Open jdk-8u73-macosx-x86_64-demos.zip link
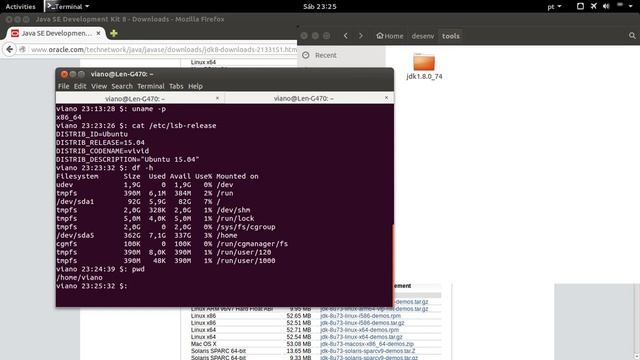The width and height of the screenshot is (640, 360). click(367, 344)
